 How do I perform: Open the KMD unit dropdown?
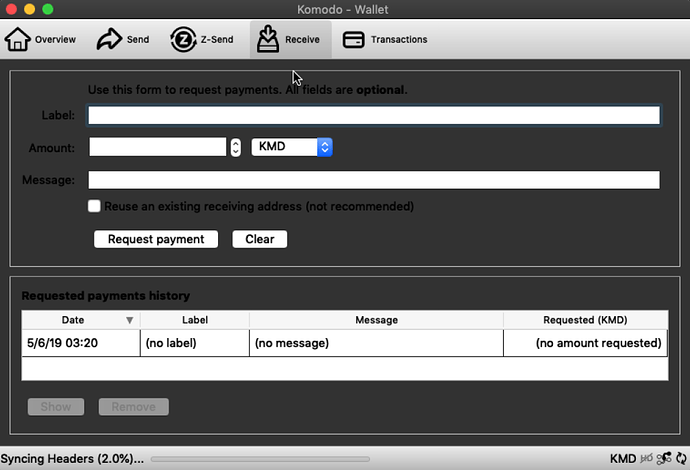click(292, 147)
